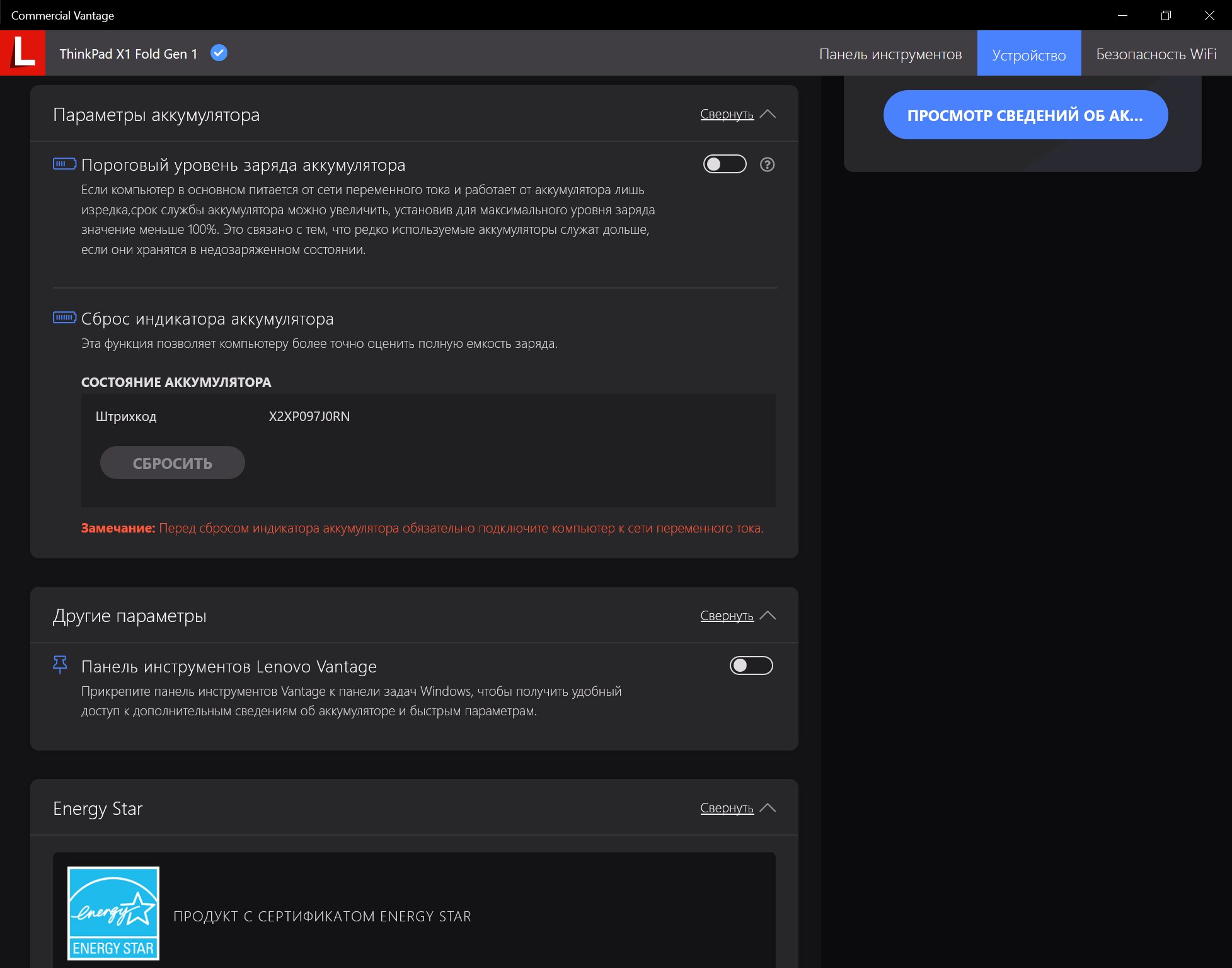Minimize the Commercial Vantage window
This screenshot has height=968, width=1232.
point(1122,15)
